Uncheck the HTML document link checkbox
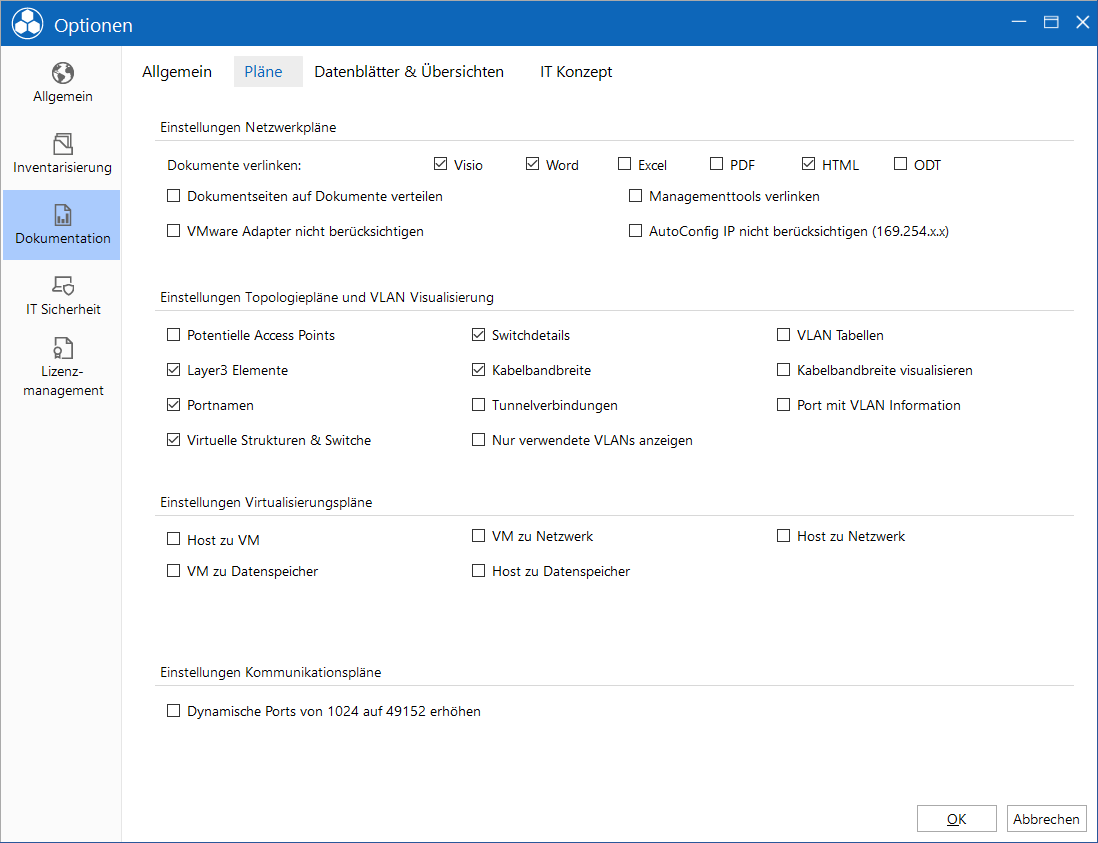Viewport: 1098px width, 843px height. coord(808,164)
